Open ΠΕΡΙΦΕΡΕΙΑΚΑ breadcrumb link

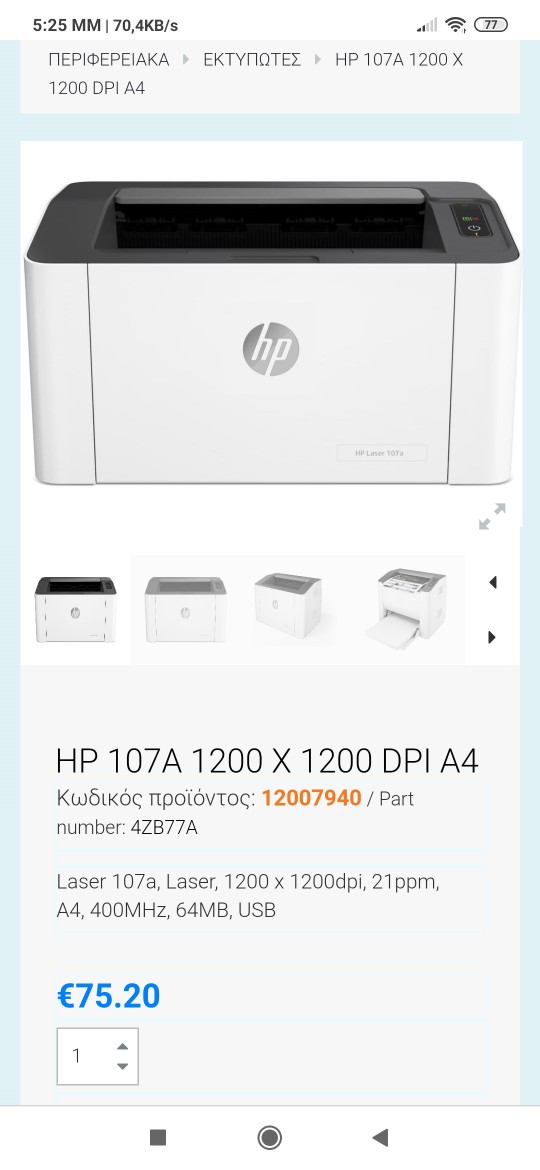pos(109,60)
